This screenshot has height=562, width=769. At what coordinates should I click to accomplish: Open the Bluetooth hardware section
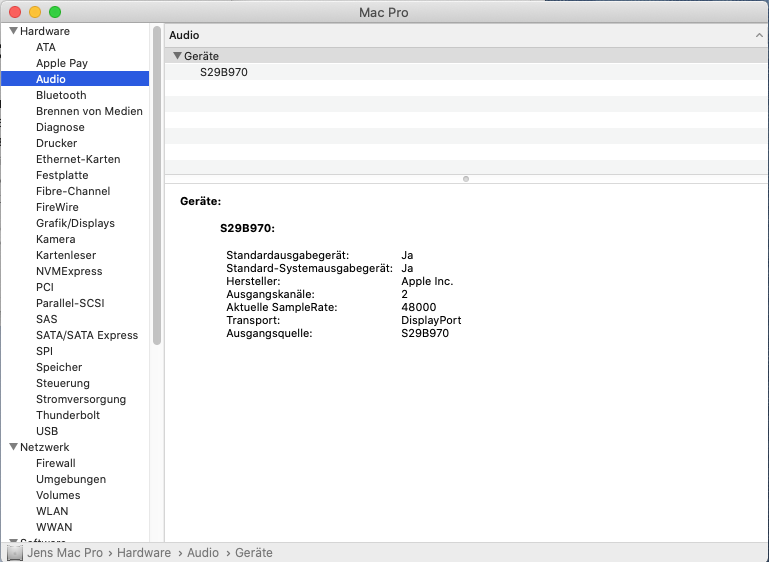[x=61, y=95]
